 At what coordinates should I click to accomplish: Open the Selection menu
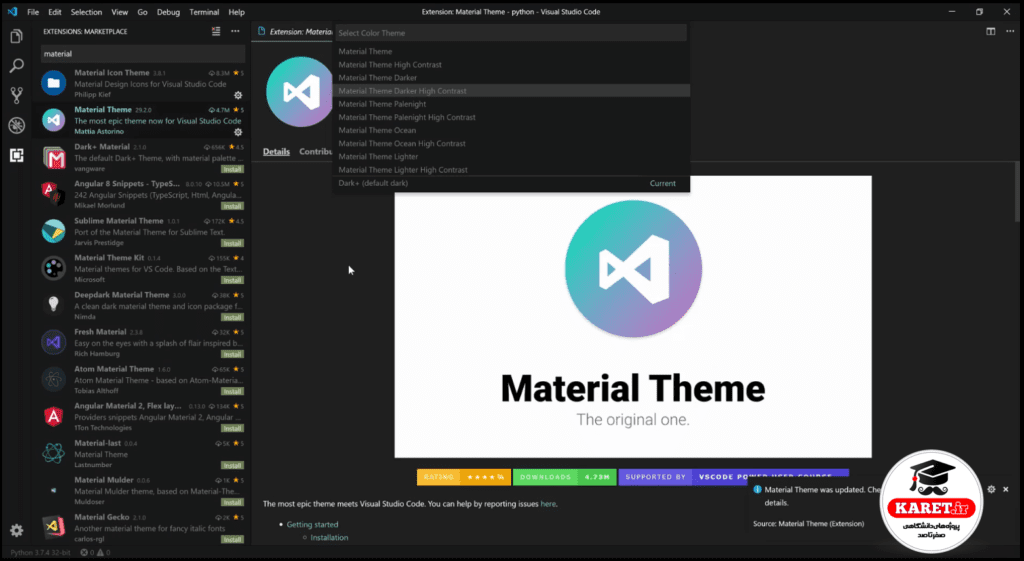(x=86, y=12)
